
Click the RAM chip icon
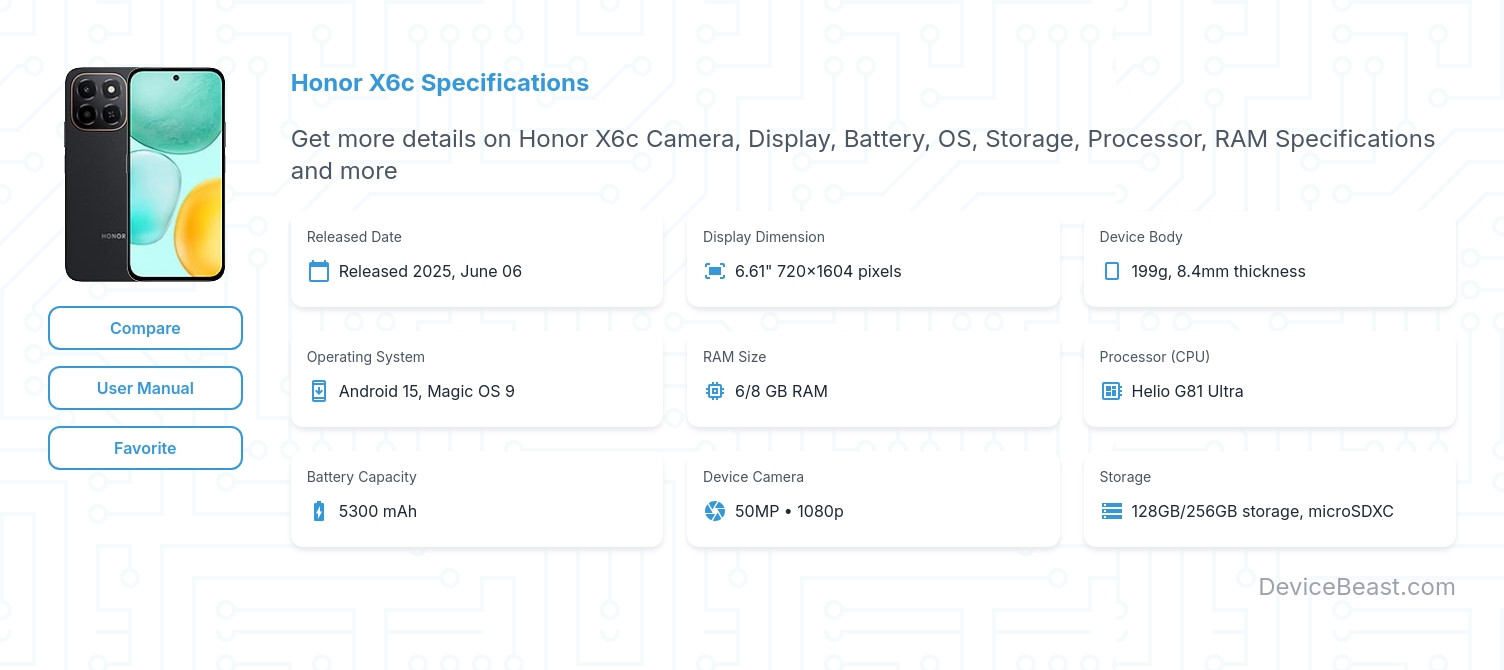[715, 391]
